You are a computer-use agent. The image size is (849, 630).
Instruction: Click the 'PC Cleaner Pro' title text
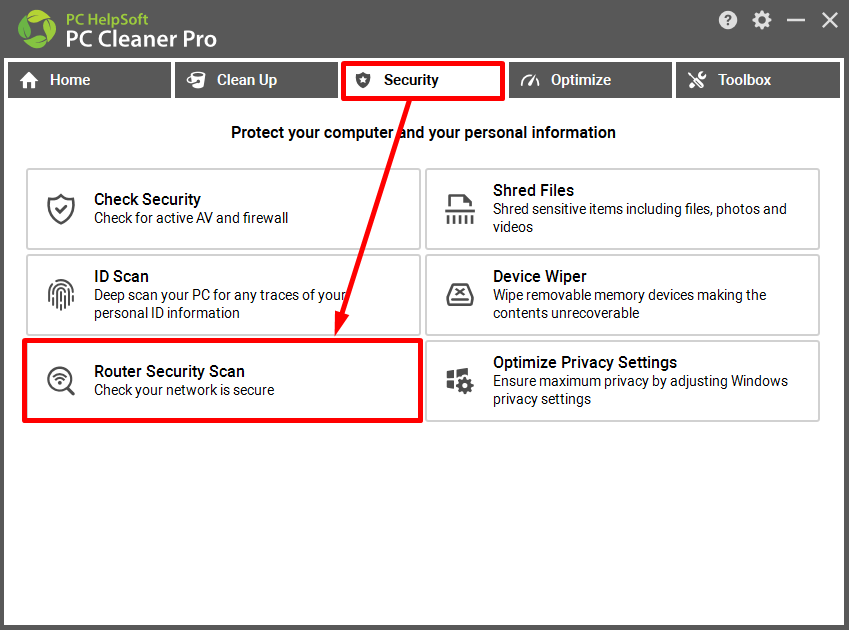click(x=141, y=39)
